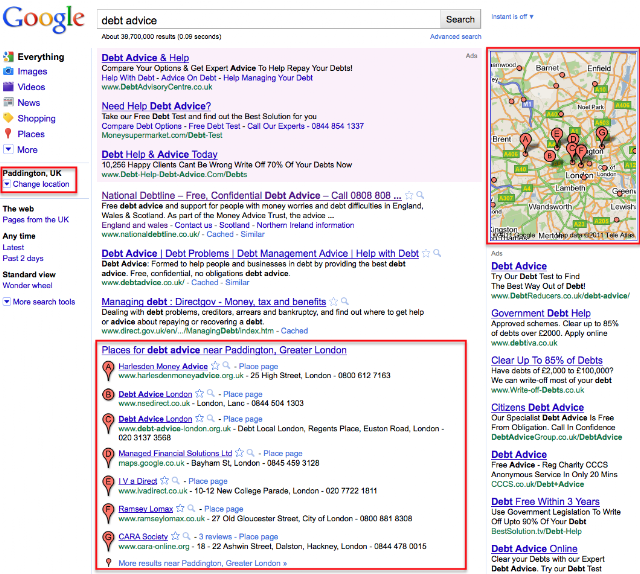Open Clear Up To 85% of Debts ad
The width and height of the screenshot is (640, 574).
[x=547, y=360]
